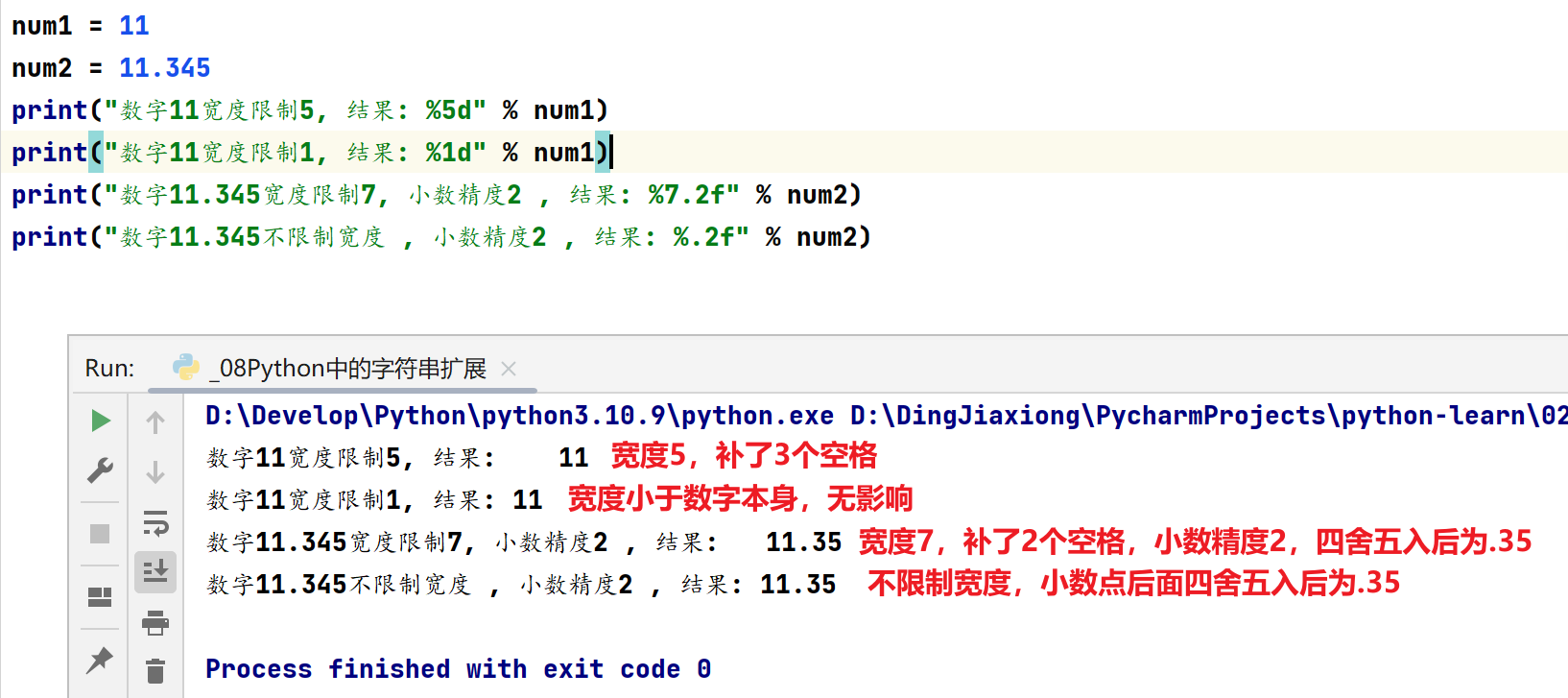Click line num1 = 11
The image size is (1568, 698).
(x=81, y=26)
